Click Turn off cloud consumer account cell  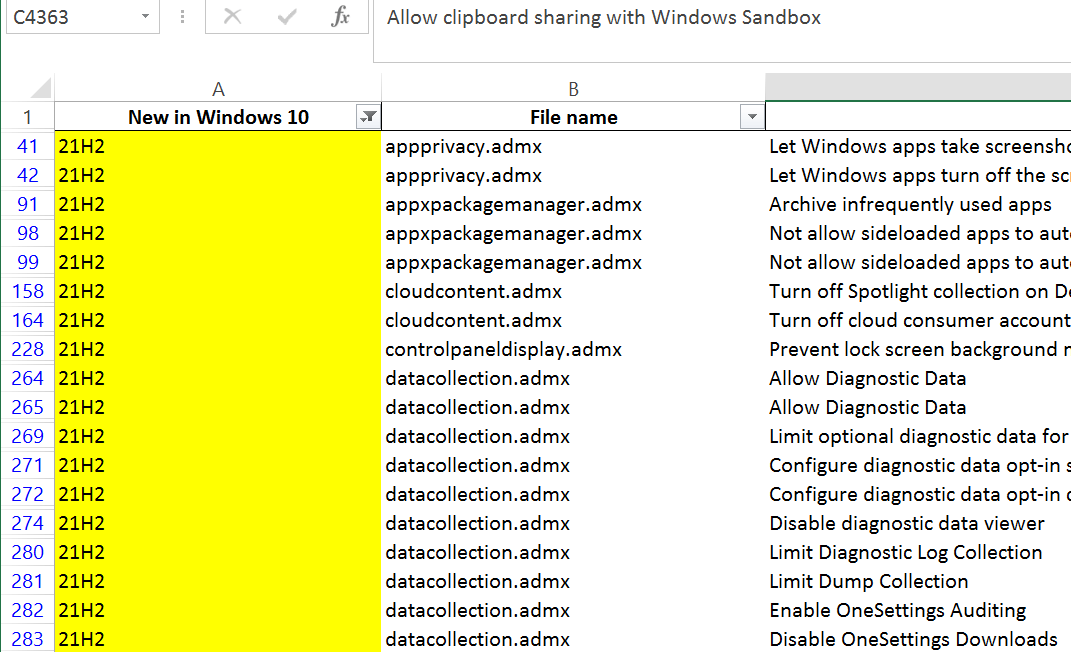pos(918,320)
